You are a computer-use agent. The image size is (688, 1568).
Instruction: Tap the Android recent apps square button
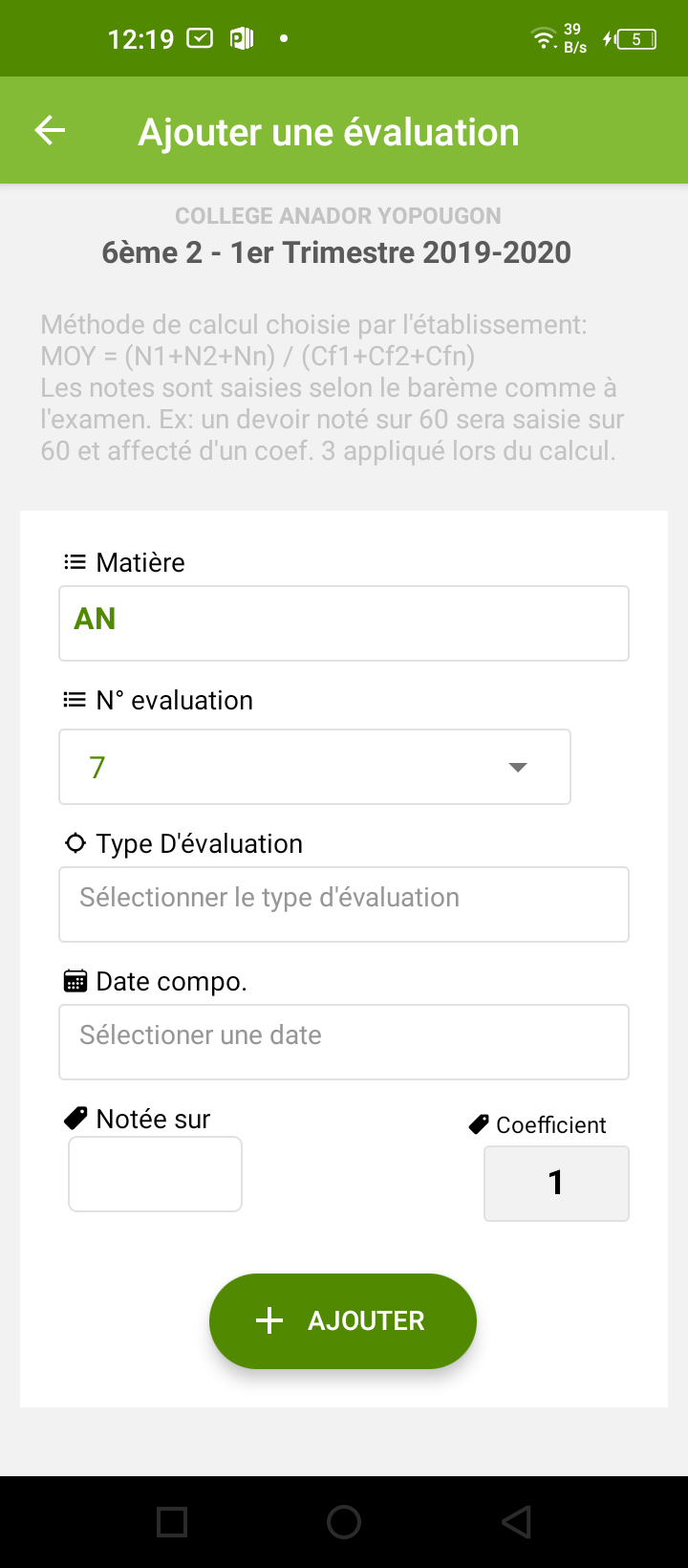click(x=172, y=1521)
